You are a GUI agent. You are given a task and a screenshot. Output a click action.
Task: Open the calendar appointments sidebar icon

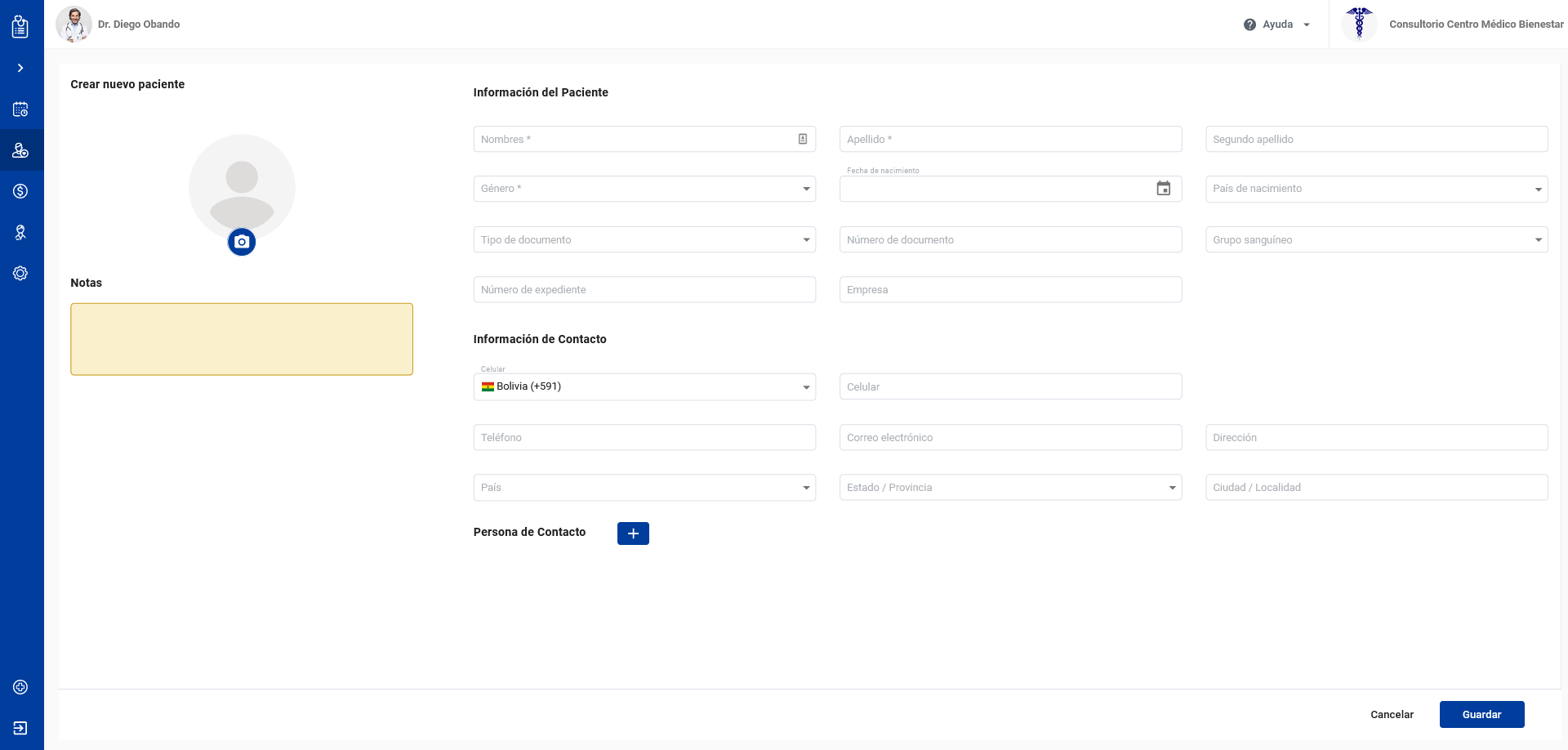pos(20,109)
